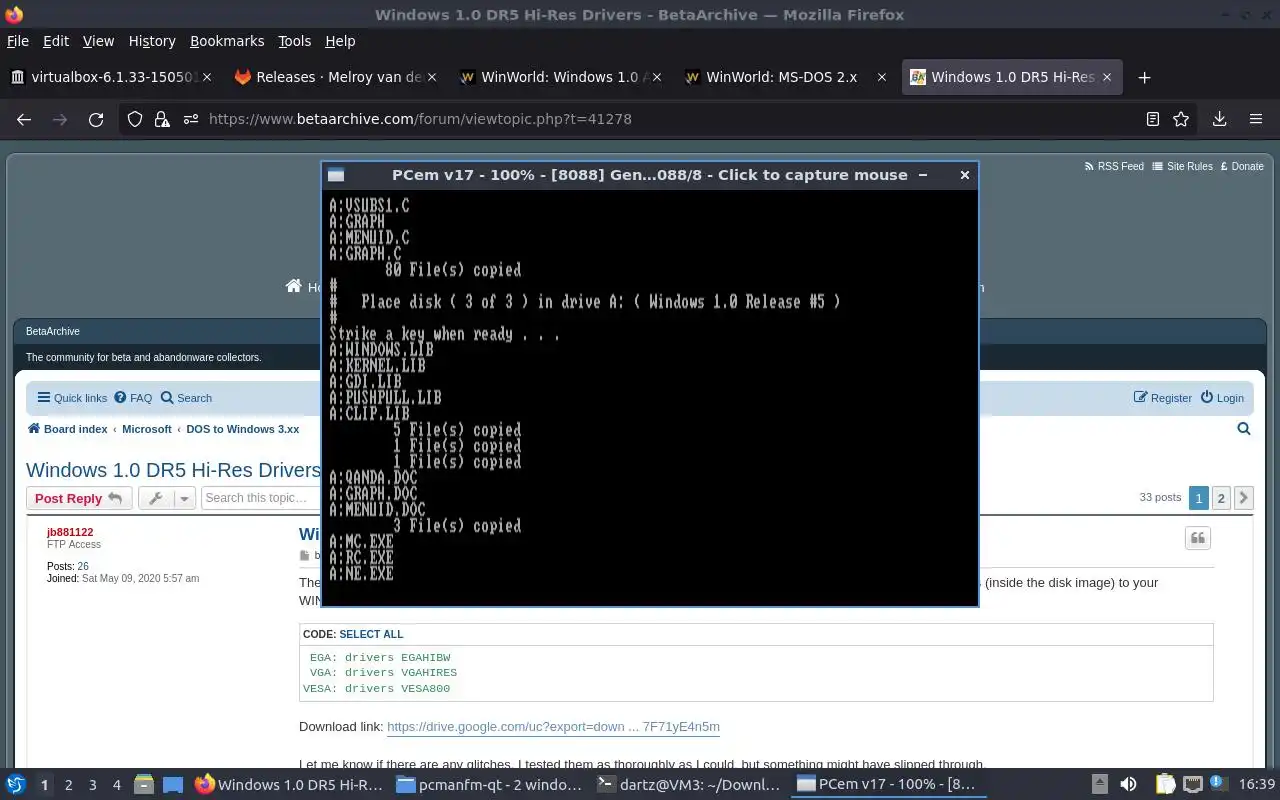Click the forum Search link
The image size is (1280, 800).
coord(186,398)
